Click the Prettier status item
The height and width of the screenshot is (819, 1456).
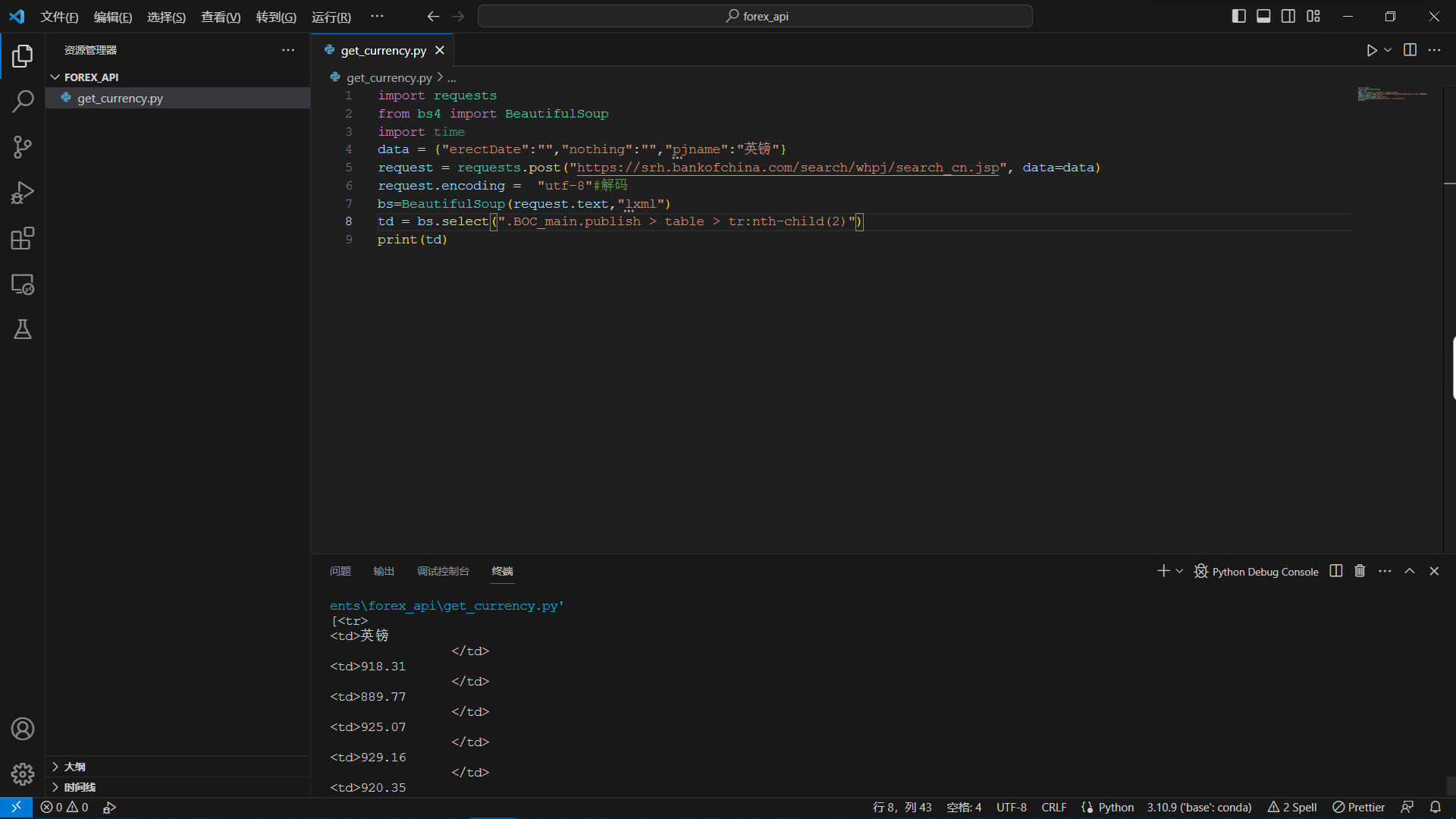tap(1359, 808)
